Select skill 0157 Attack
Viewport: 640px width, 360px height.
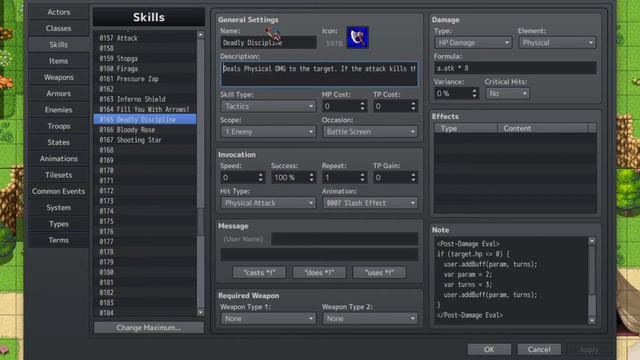(x=145, y=38)
